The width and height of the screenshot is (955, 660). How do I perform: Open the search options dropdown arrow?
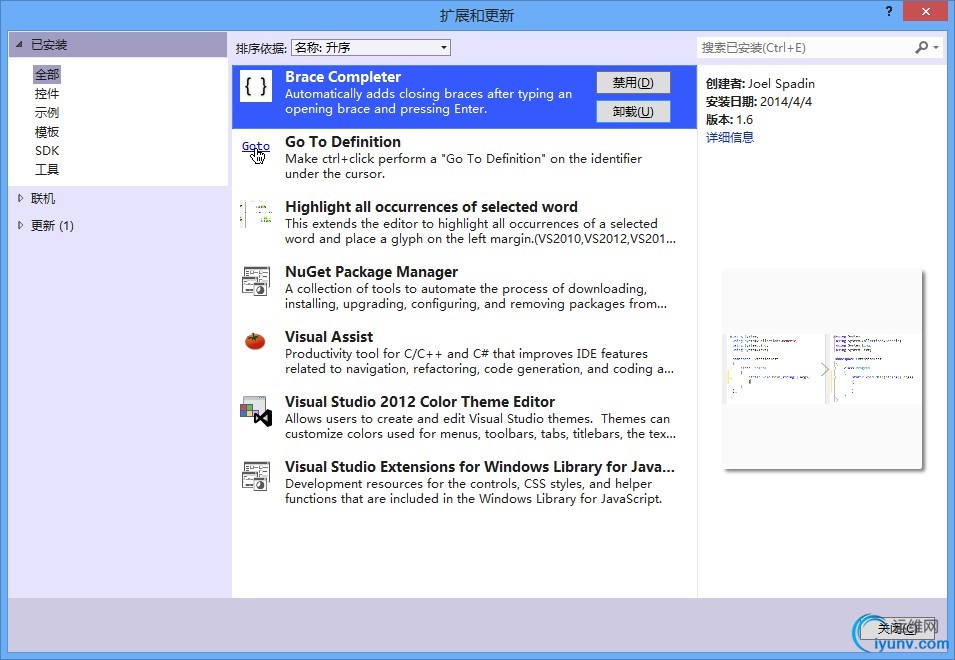936,47
